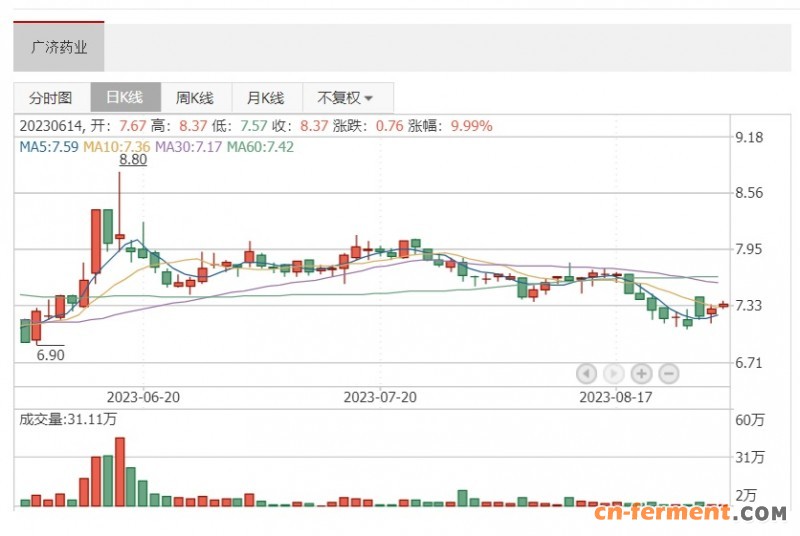Zoom in with the plus icon
The width and height of the screenshot is (800, 536).
pos(641,373)
